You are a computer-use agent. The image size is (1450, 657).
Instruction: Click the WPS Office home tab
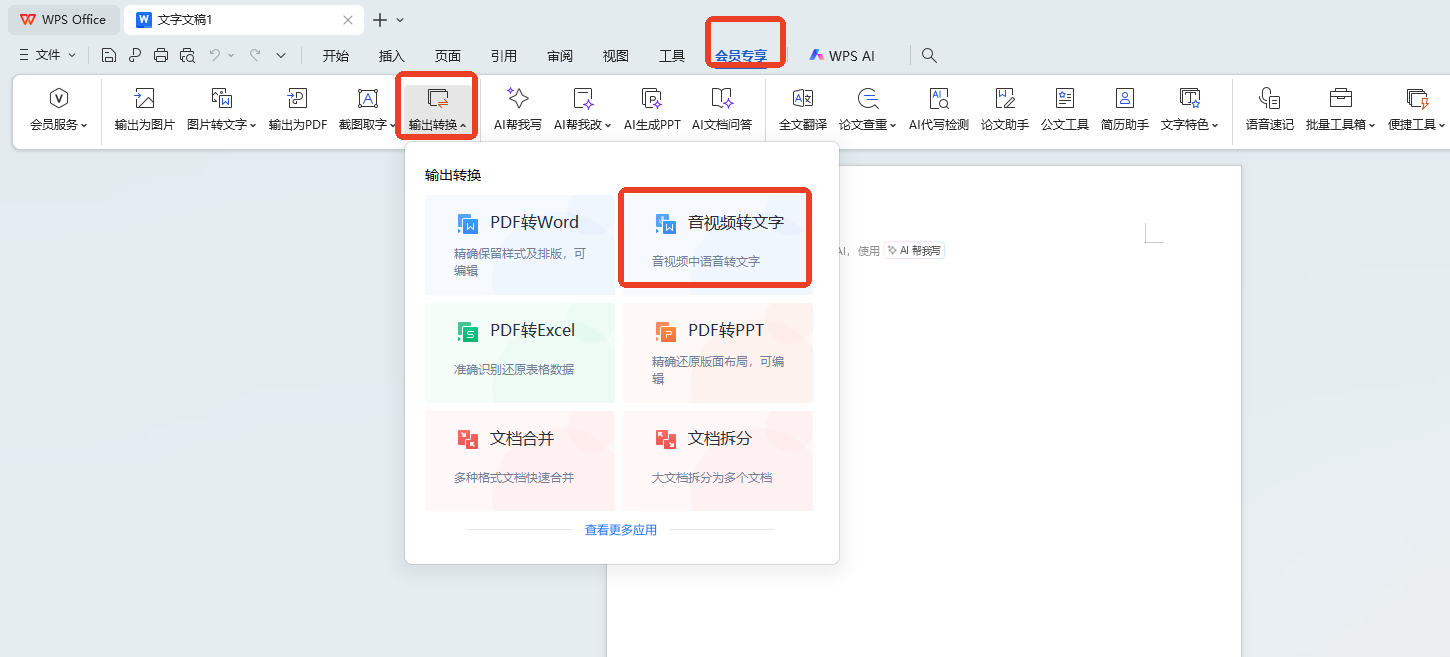coord(63,20)
